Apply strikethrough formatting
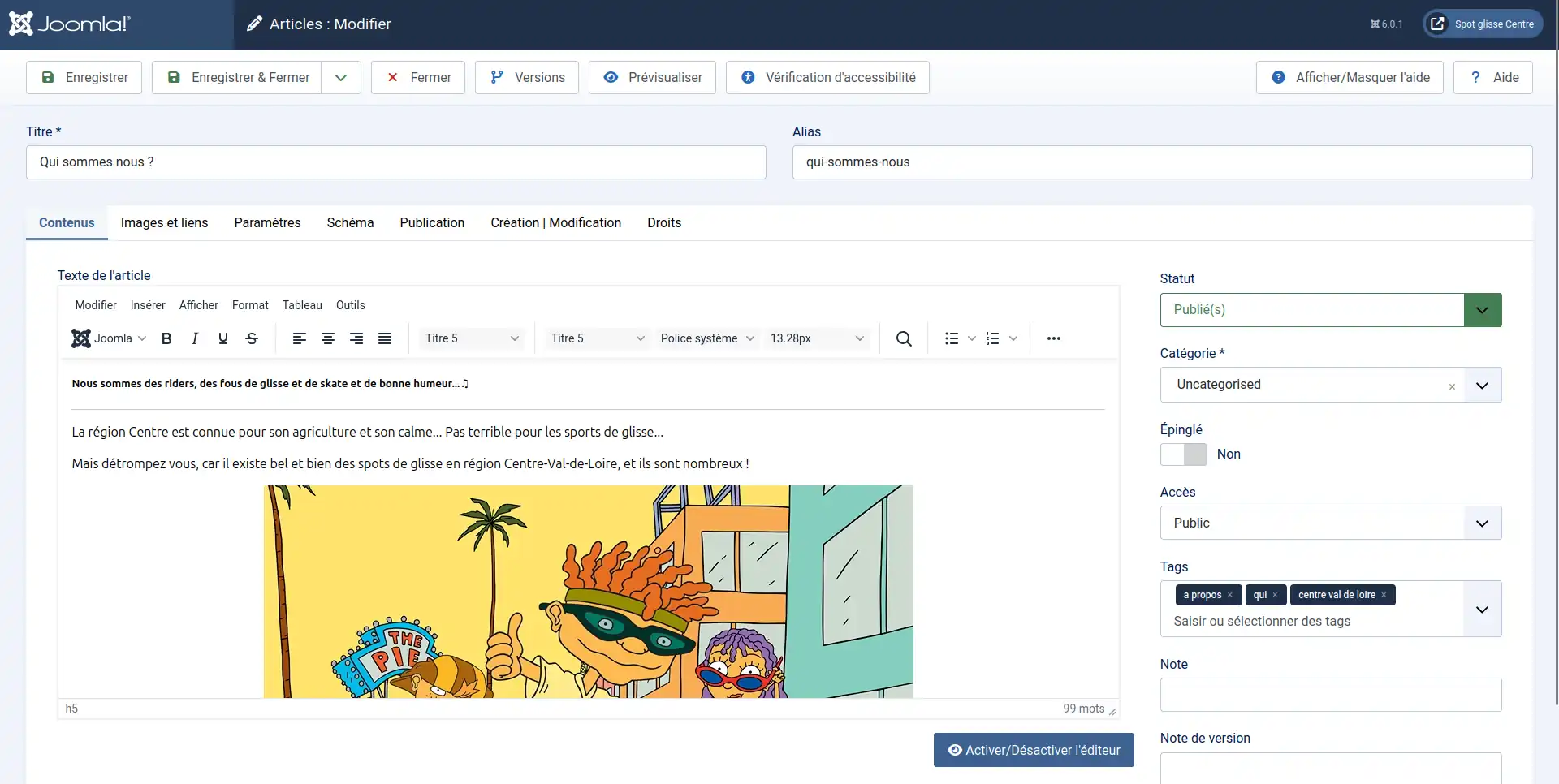Screen dimensions: 1559x784 point(252,338)
